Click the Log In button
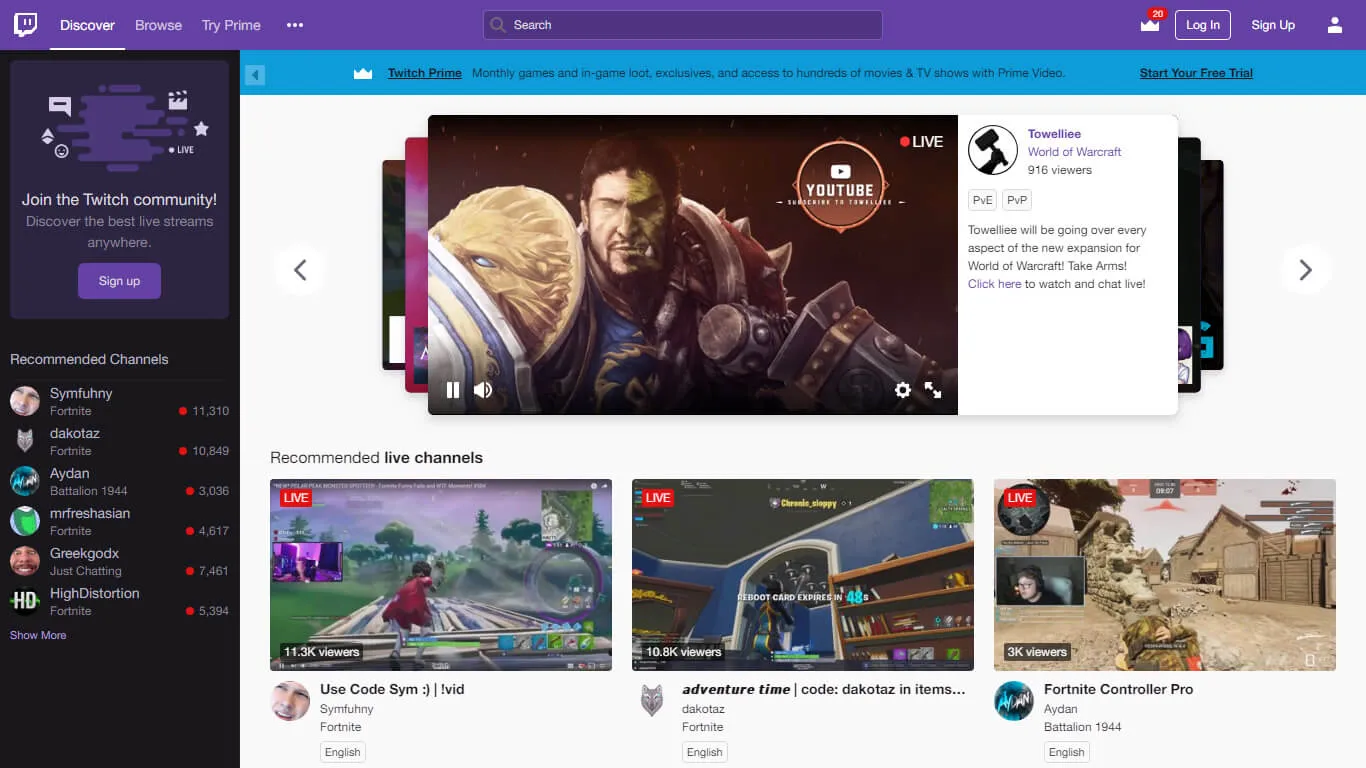The height and width of the screenshot is (768, 1366). pos(1203,25)
